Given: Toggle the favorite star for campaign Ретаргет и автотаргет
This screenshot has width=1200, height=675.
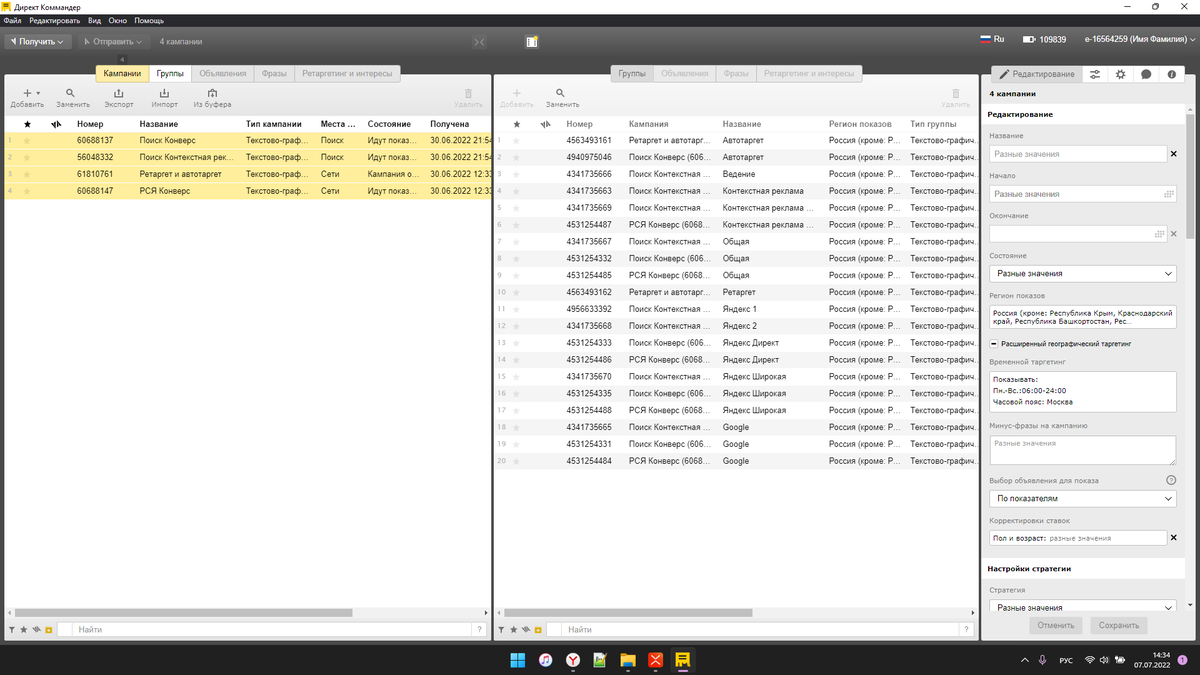Looking at the screenshot, I should [x=27, y=174].
